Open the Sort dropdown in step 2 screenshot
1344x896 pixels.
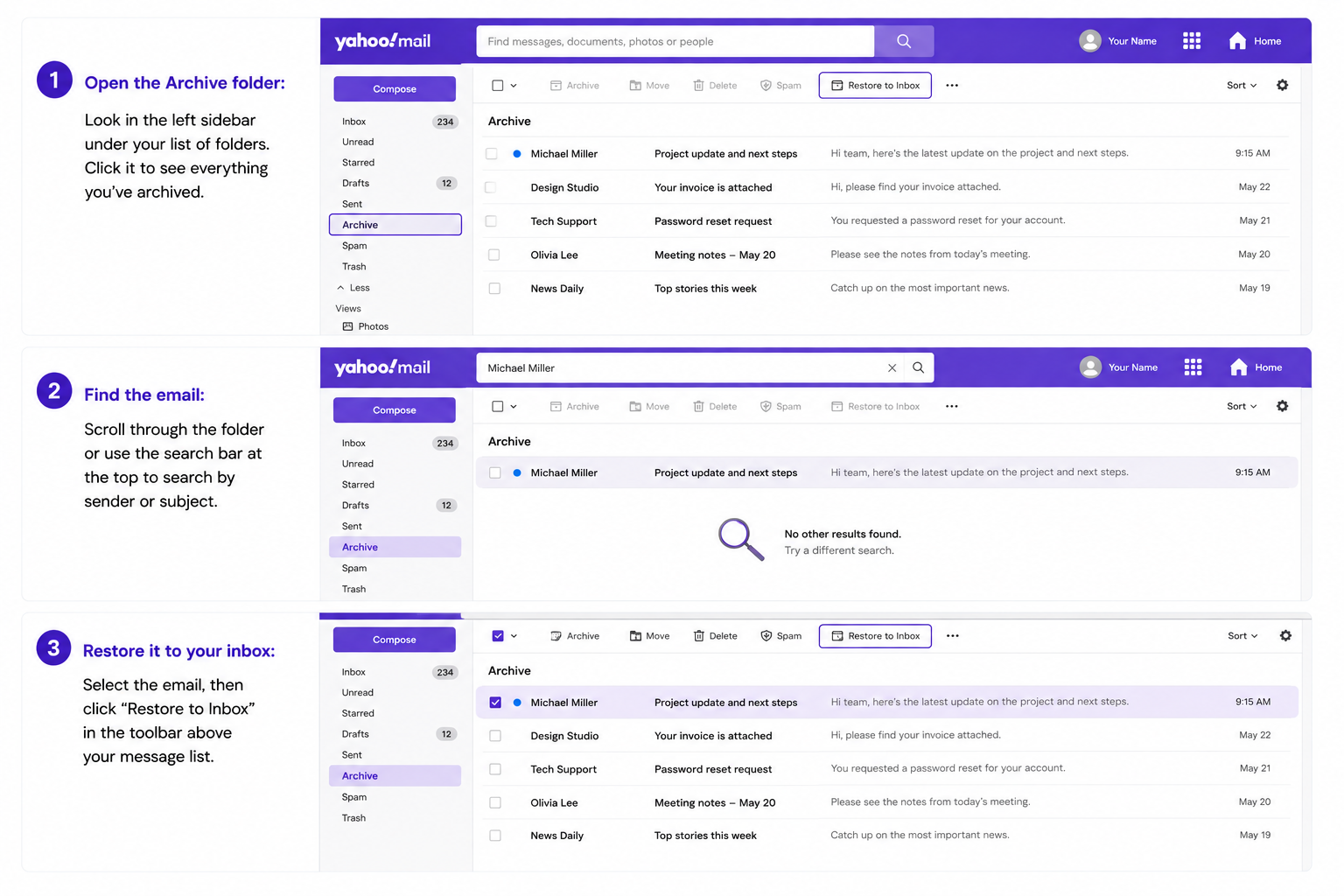(1242, 406)
